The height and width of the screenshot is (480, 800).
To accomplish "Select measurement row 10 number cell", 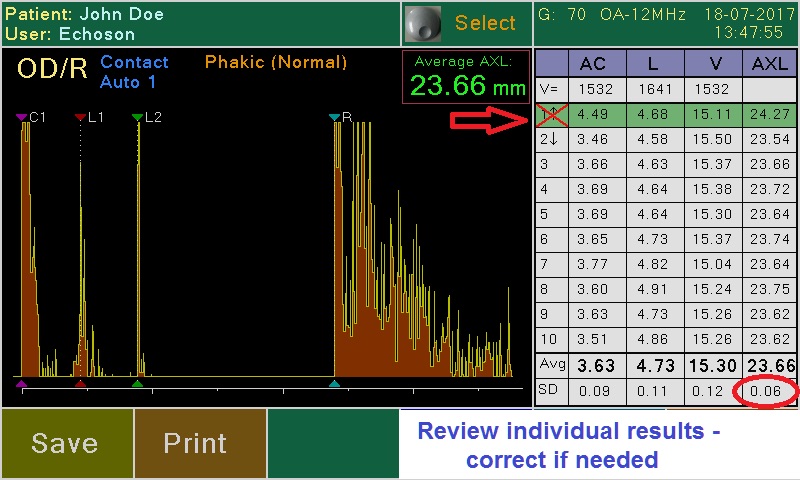I will [x=552, y=339].
